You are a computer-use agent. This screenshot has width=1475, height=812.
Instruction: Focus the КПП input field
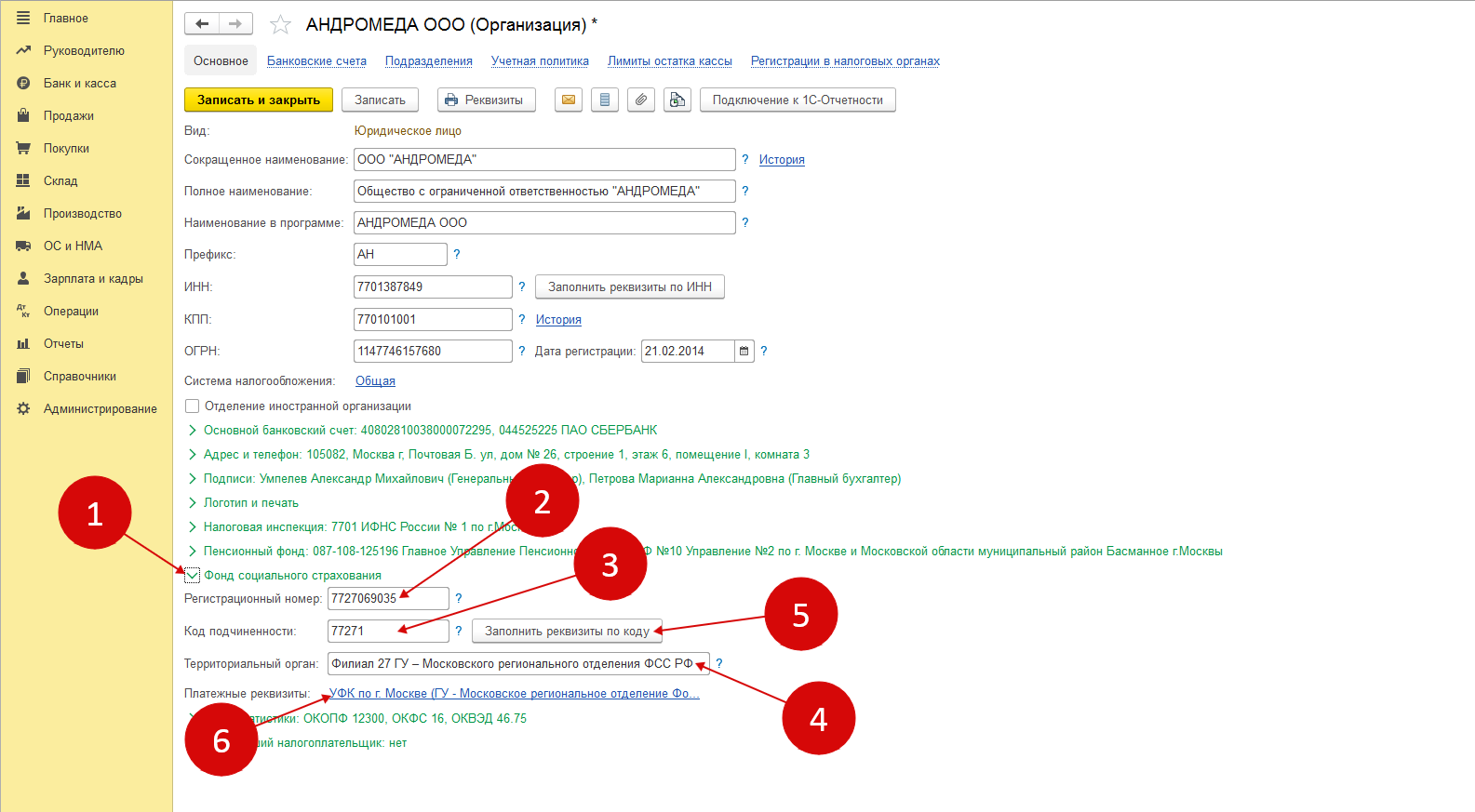(433, 320)
